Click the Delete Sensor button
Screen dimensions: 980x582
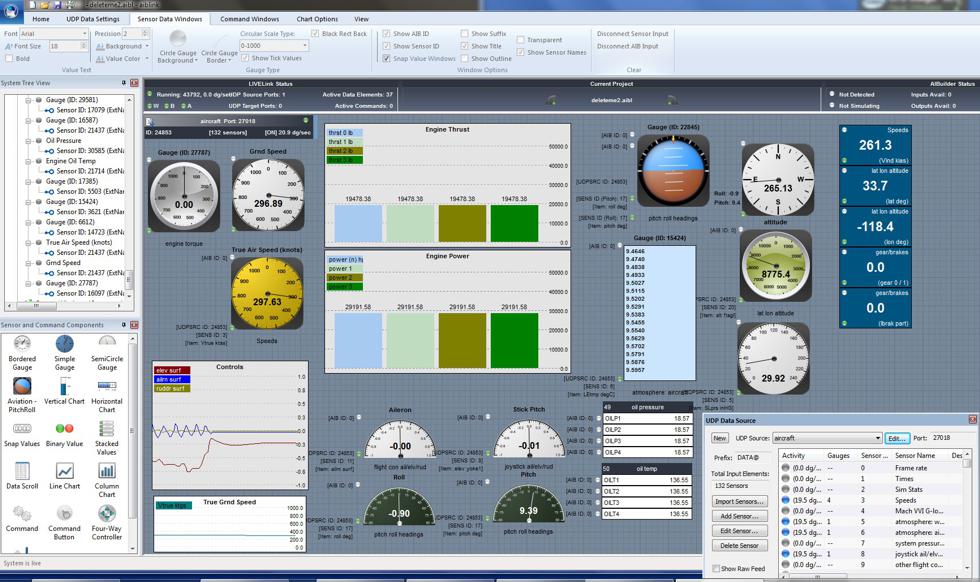[739, 546]
